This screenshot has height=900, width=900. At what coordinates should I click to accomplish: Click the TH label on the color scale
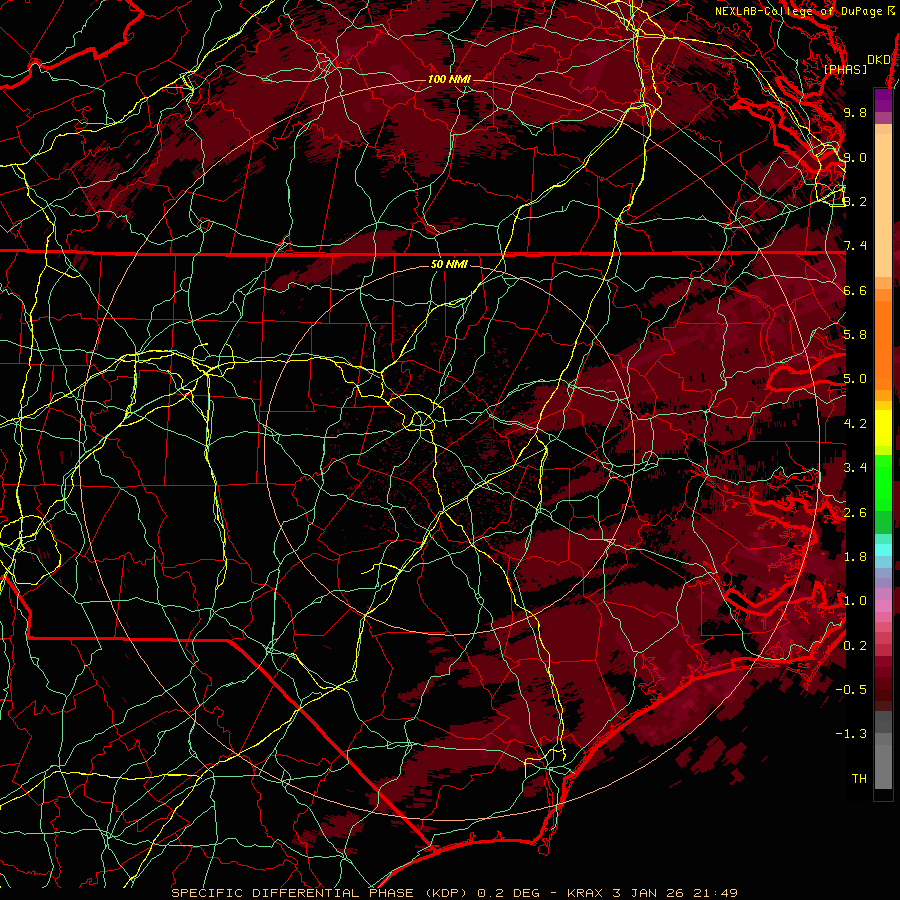[859, 779]
